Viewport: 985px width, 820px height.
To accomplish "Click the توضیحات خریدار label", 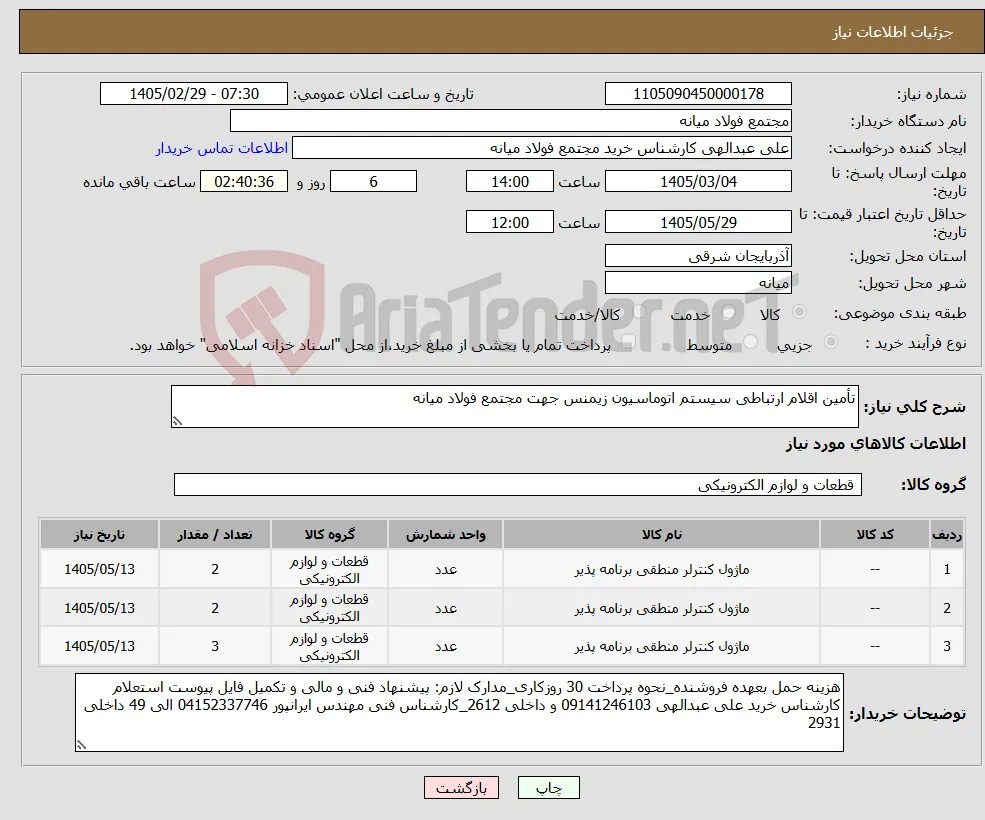I will 908,714.
